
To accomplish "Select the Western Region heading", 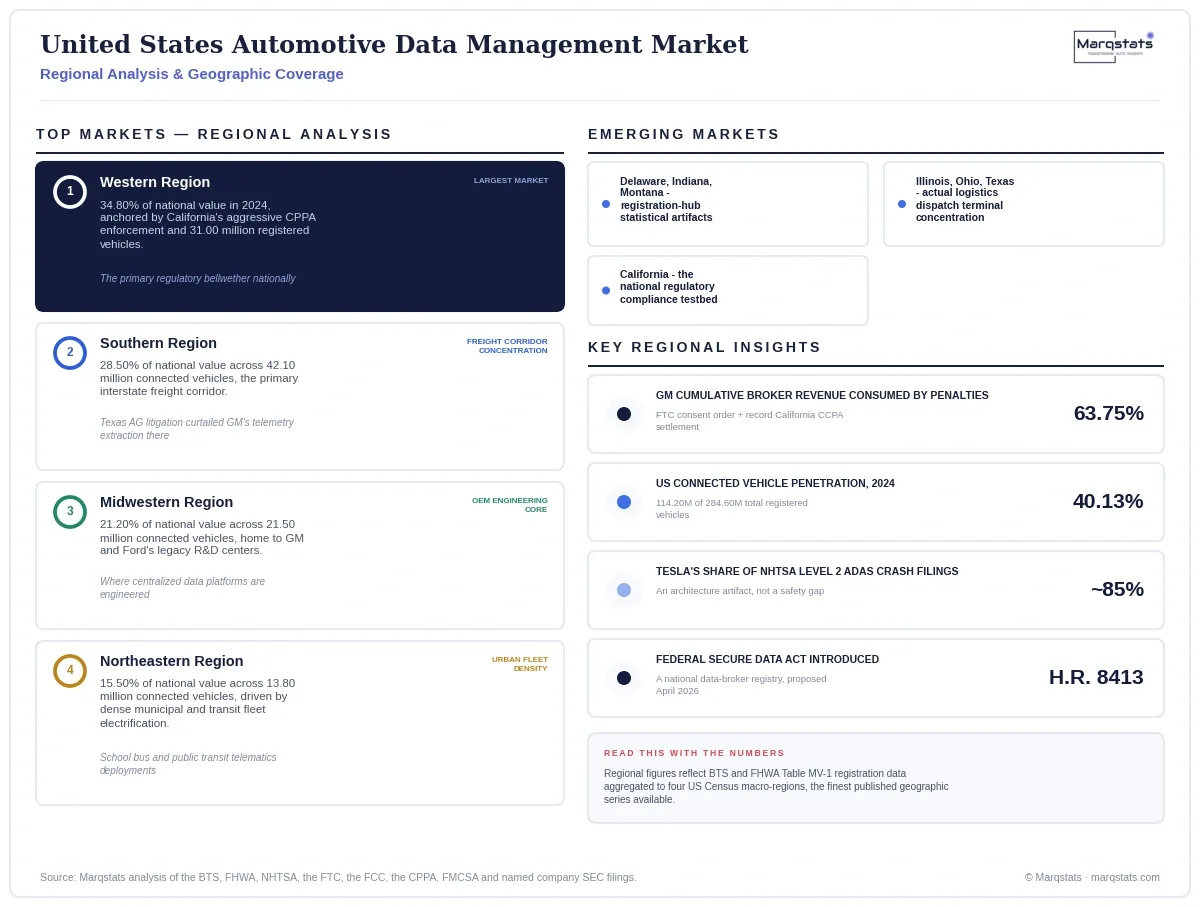I will 155,182.
